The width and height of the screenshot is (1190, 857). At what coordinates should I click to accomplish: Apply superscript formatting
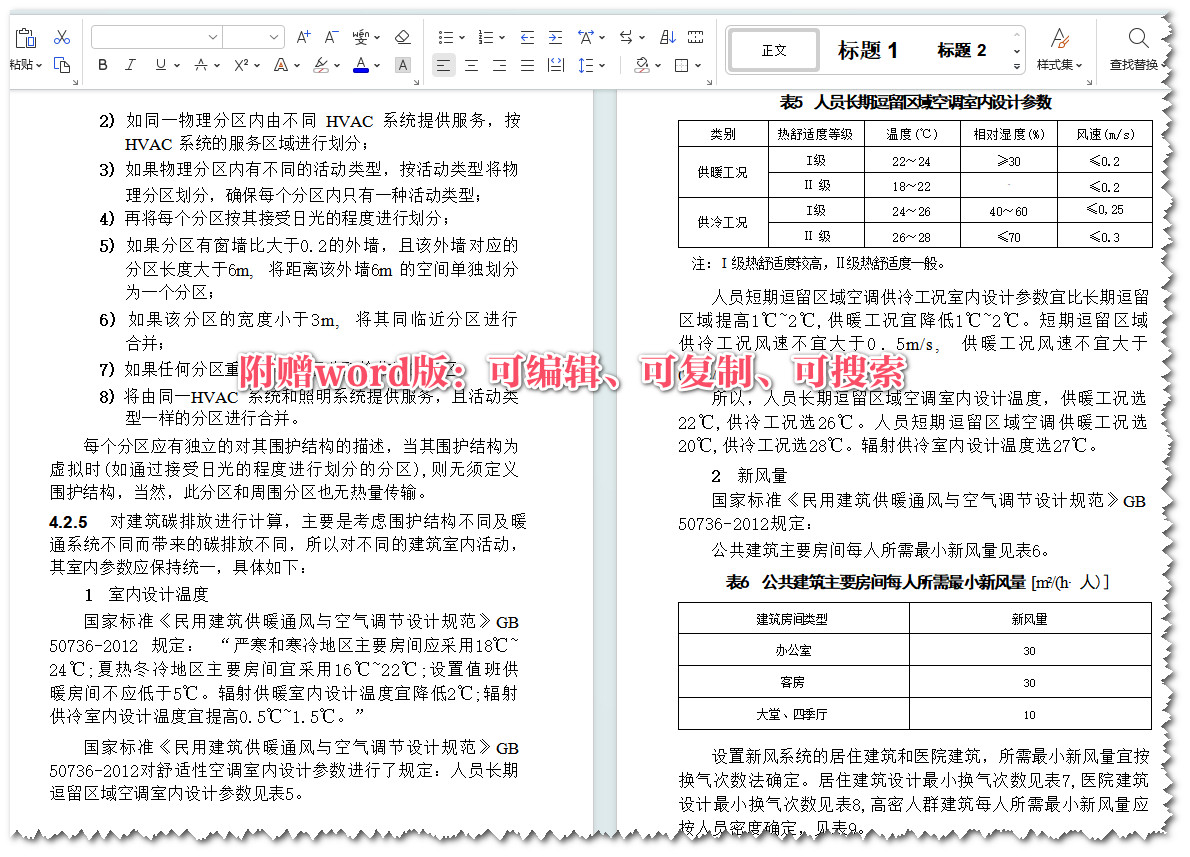(240, 62)
